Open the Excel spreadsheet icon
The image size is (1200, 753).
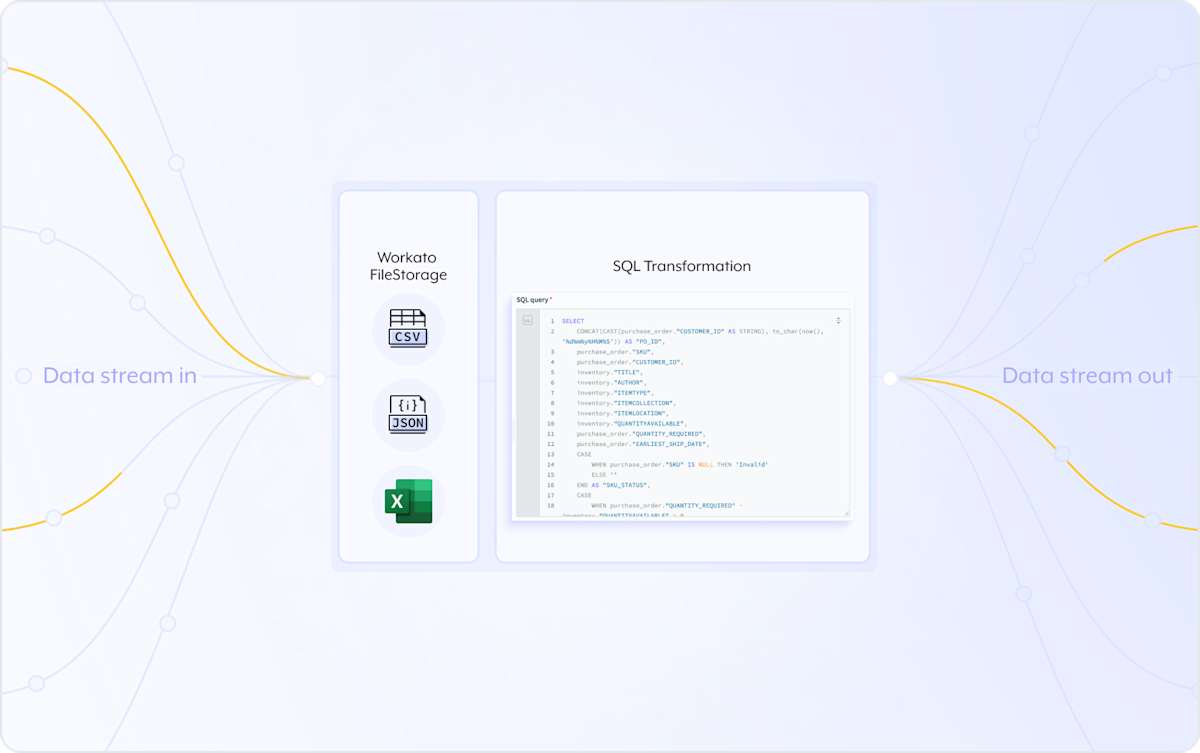408,501
